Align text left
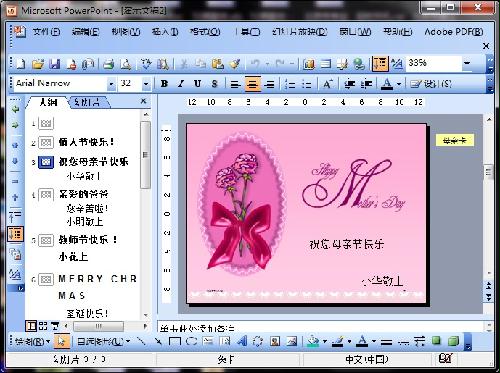Screen dimensions: 500x373 click(235, 84)
